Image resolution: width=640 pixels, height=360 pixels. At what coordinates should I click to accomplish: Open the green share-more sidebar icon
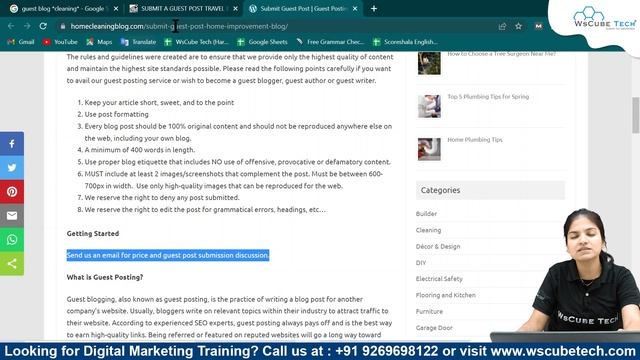click(x=12, y=264)
